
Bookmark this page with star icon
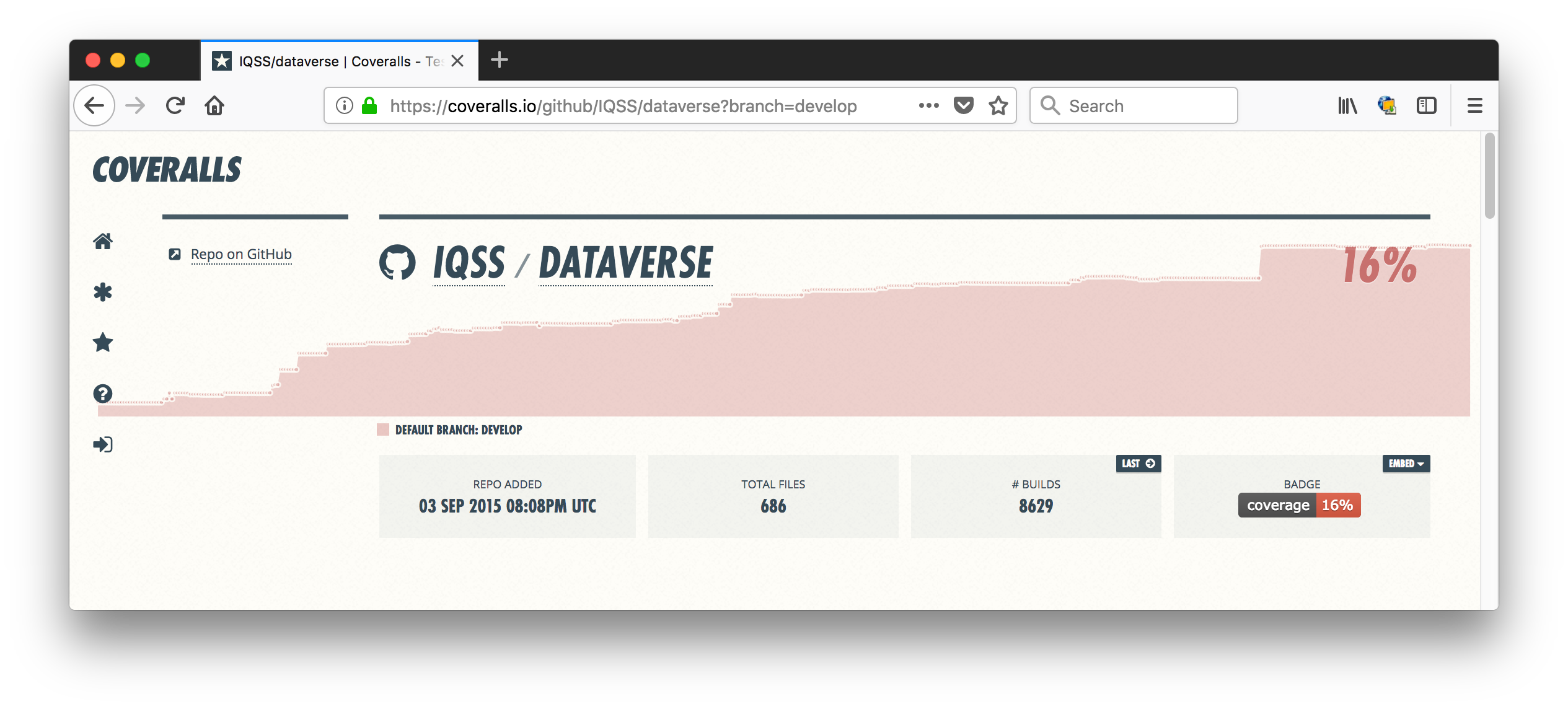pos(998,106)
